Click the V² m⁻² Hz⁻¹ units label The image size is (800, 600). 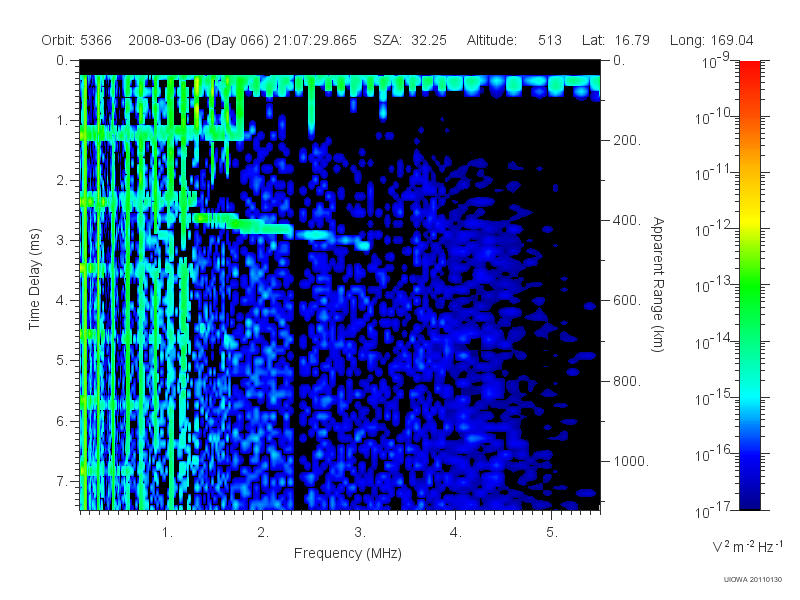747,546
